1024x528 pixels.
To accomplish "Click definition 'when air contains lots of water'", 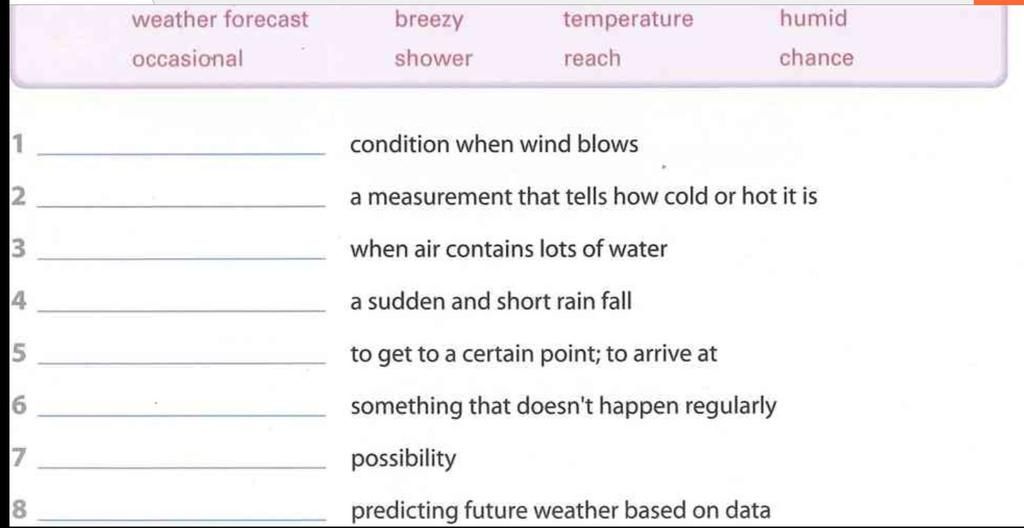I will 509,249.
